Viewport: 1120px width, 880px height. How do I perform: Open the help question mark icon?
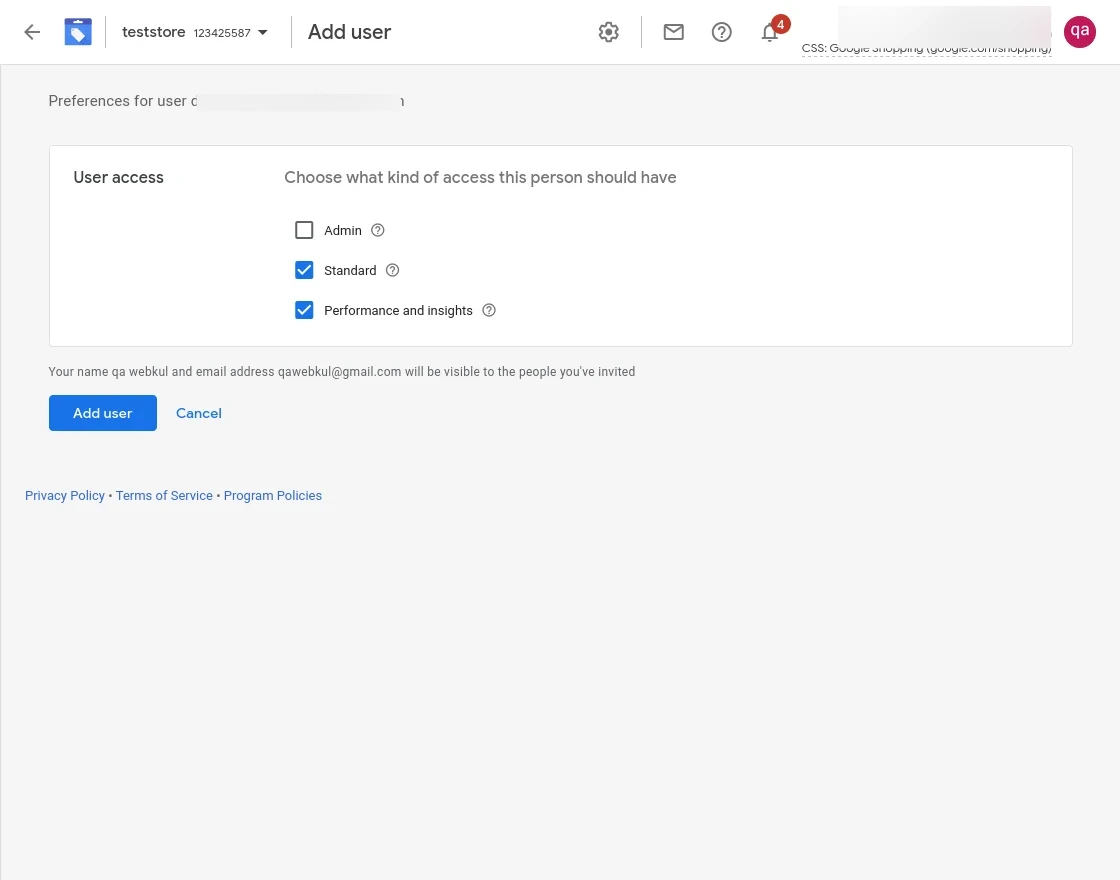(721, 32)
